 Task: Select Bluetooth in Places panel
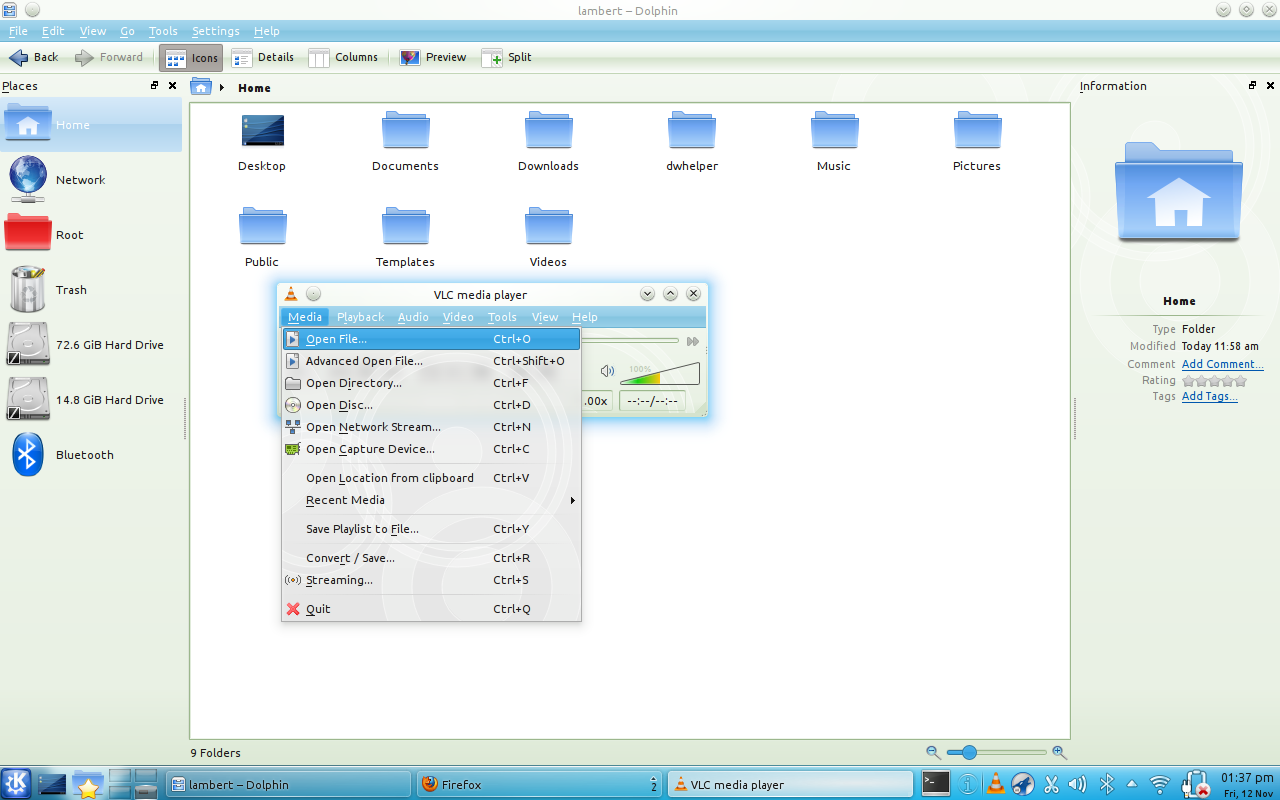coord(91,455)
